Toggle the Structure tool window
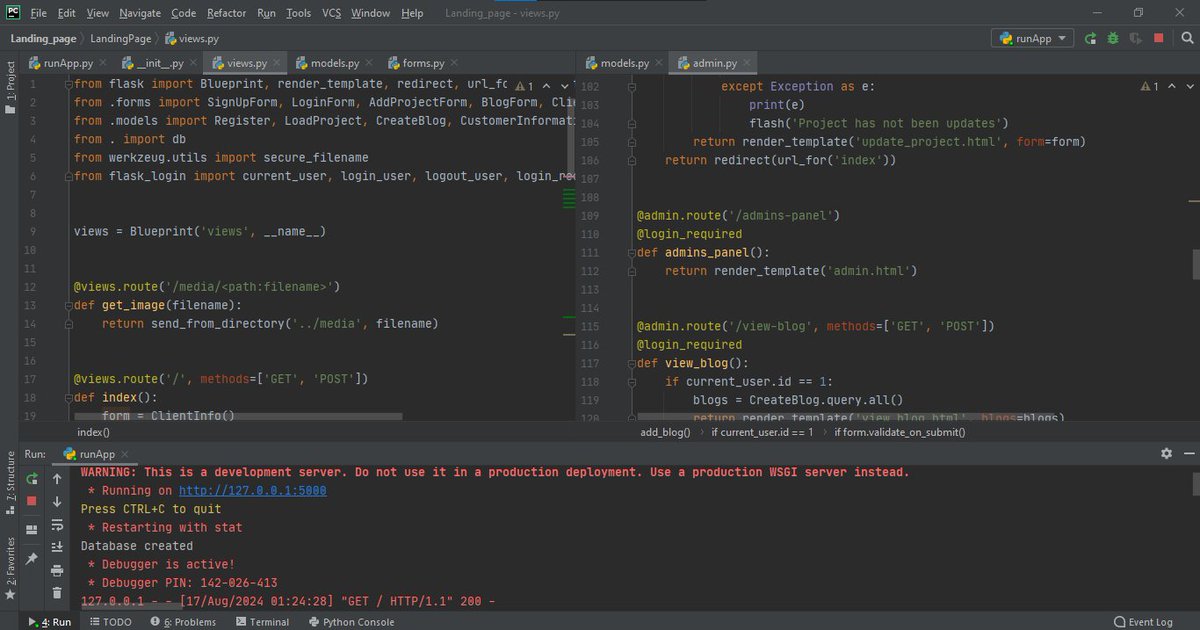This screenshot has width=1200, height=630. (11, 483)
